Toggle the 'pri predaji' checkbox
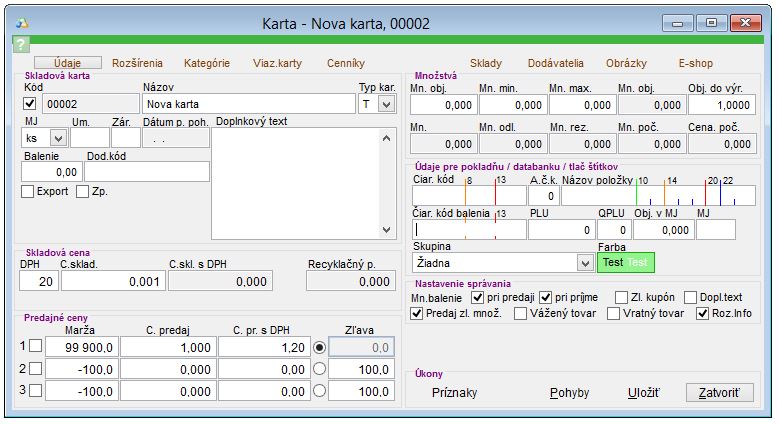 [x=477, y=297]
